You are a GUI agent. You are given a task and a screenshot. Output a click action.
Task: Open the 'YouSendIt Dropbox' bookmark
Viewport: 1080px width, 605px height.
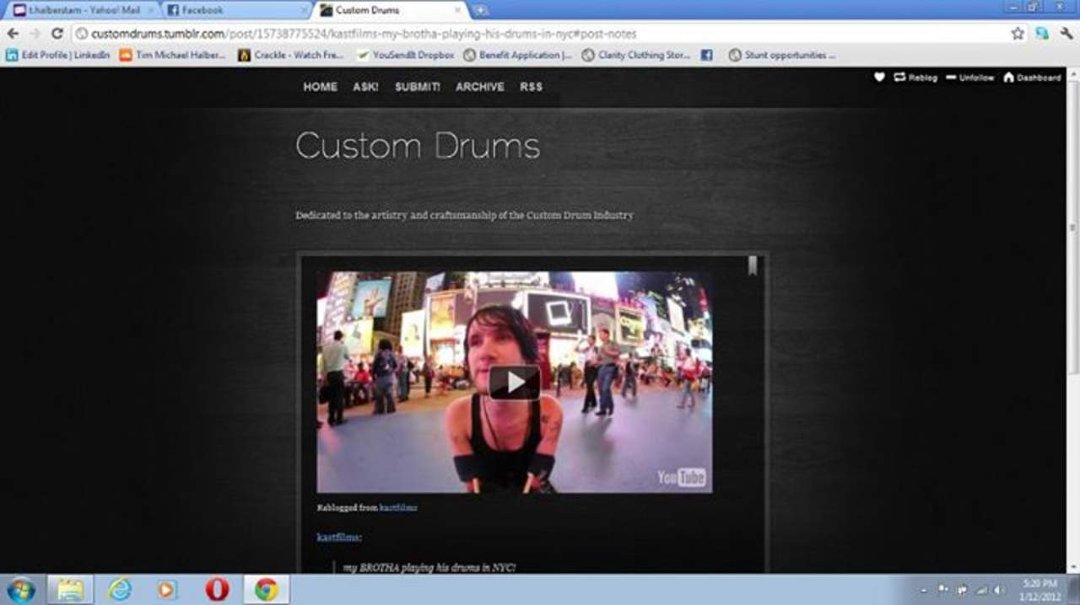(x=406, y=55)
